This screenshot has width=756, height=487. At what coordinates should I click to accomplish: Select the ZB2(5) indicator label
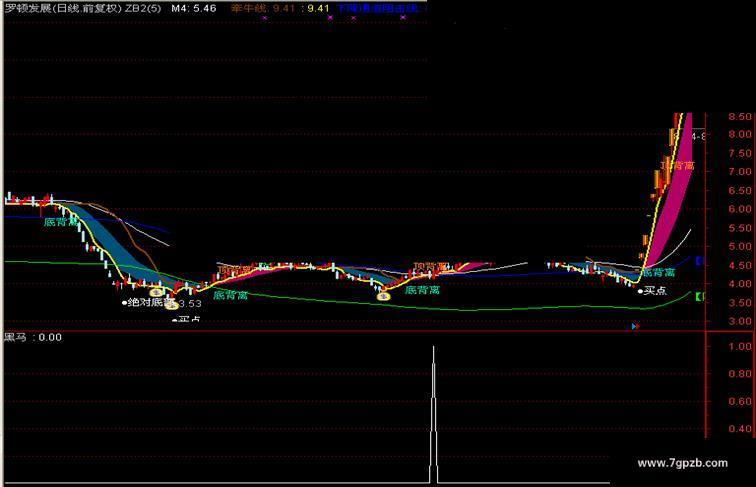tap(143, 8)
